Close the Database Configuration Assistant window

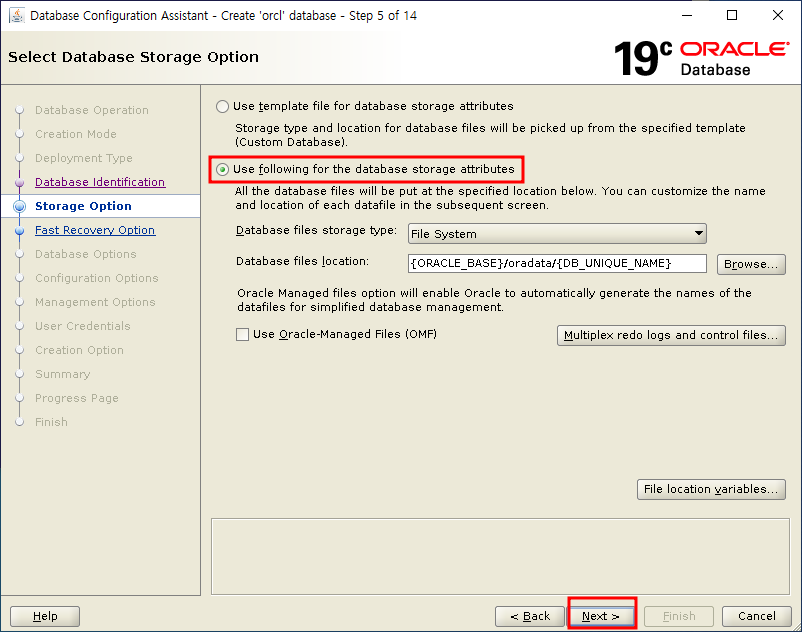point(778,15)
